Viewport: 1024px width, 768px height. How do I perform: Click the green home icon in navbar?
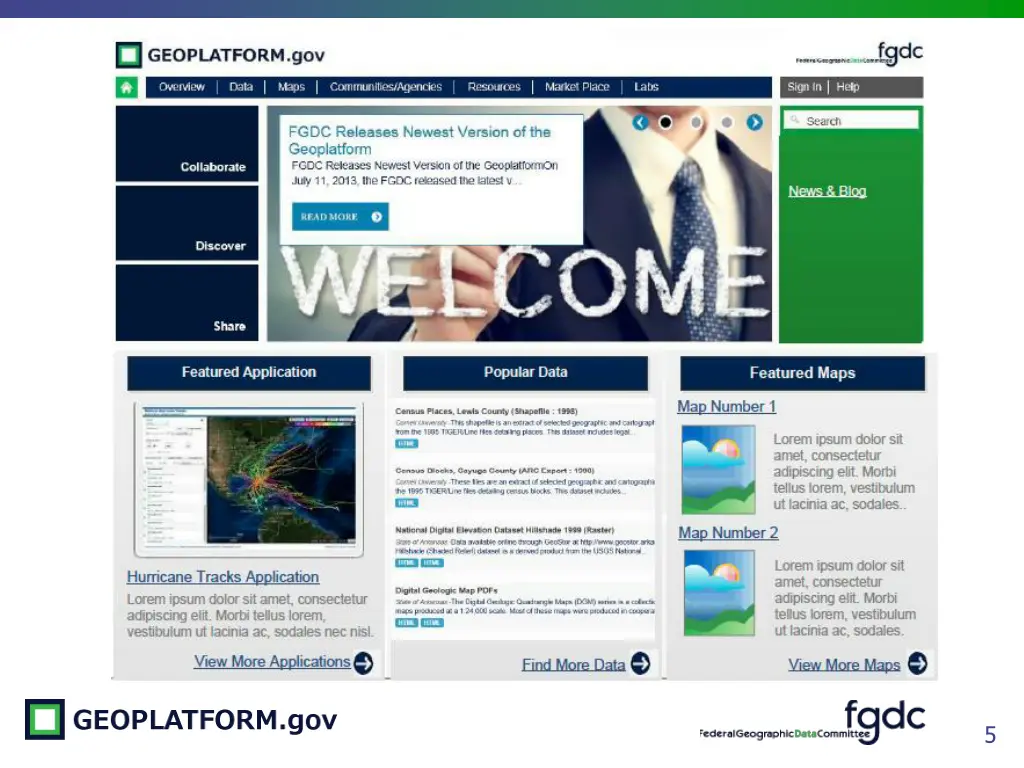click(x=126, y=87)
